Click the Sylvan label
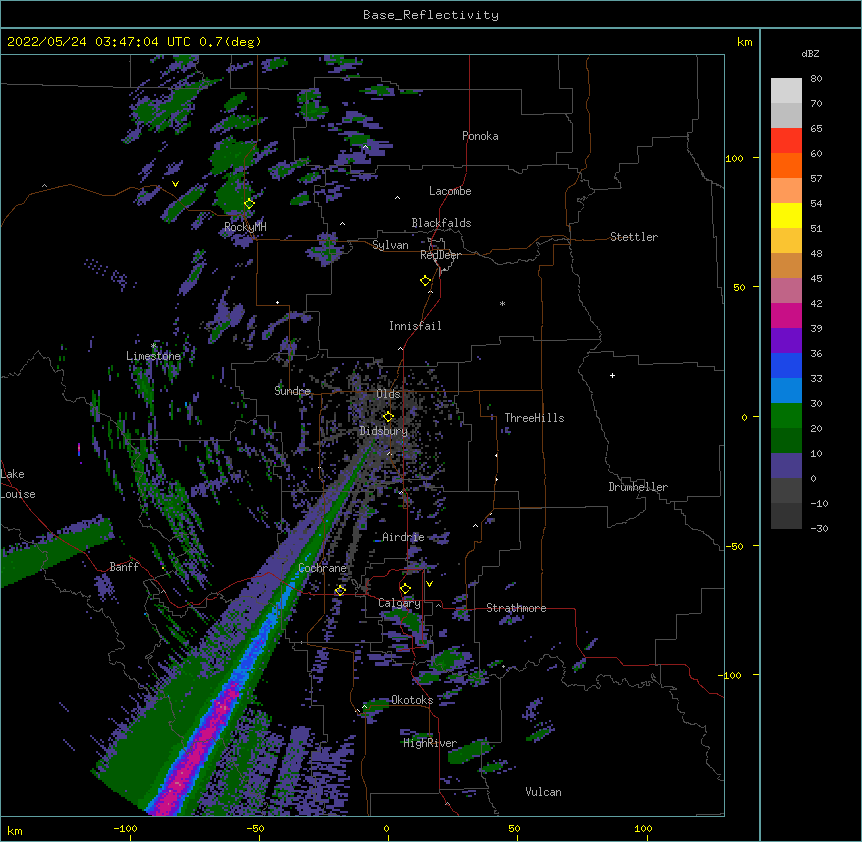This screenshot has height=842, width=862. point(390,245)
